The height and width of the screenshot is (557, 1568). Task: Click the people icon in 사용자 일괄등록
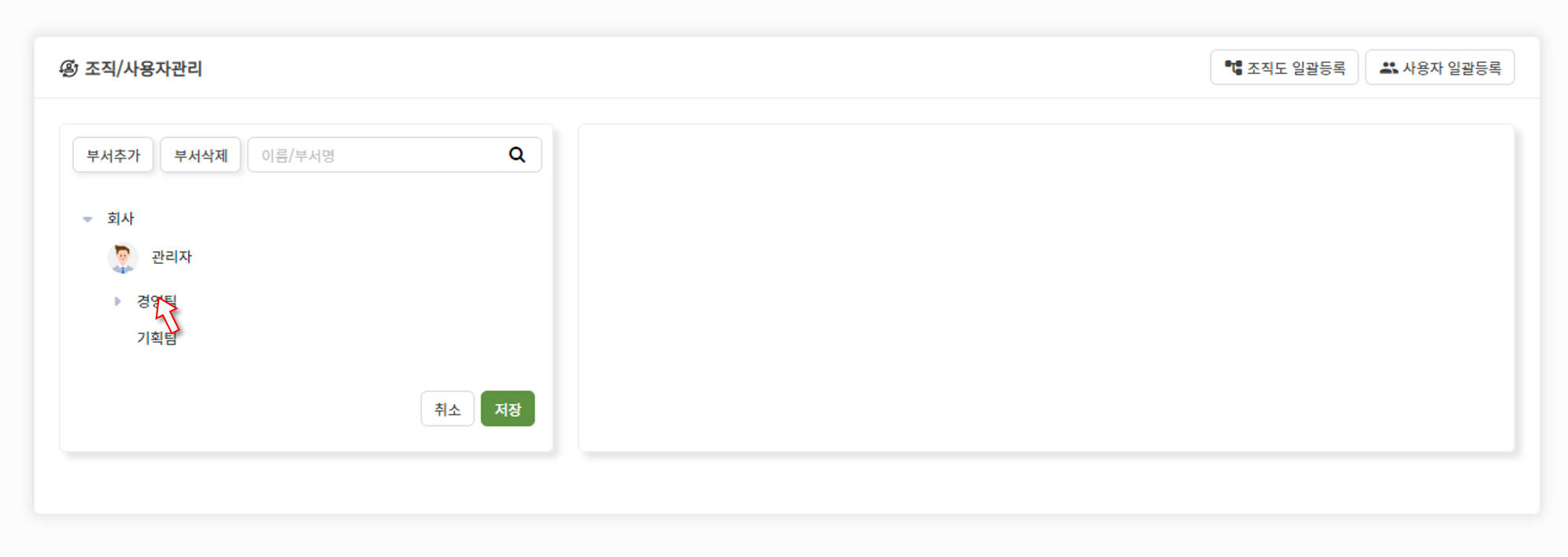(x=1389, y=68)
